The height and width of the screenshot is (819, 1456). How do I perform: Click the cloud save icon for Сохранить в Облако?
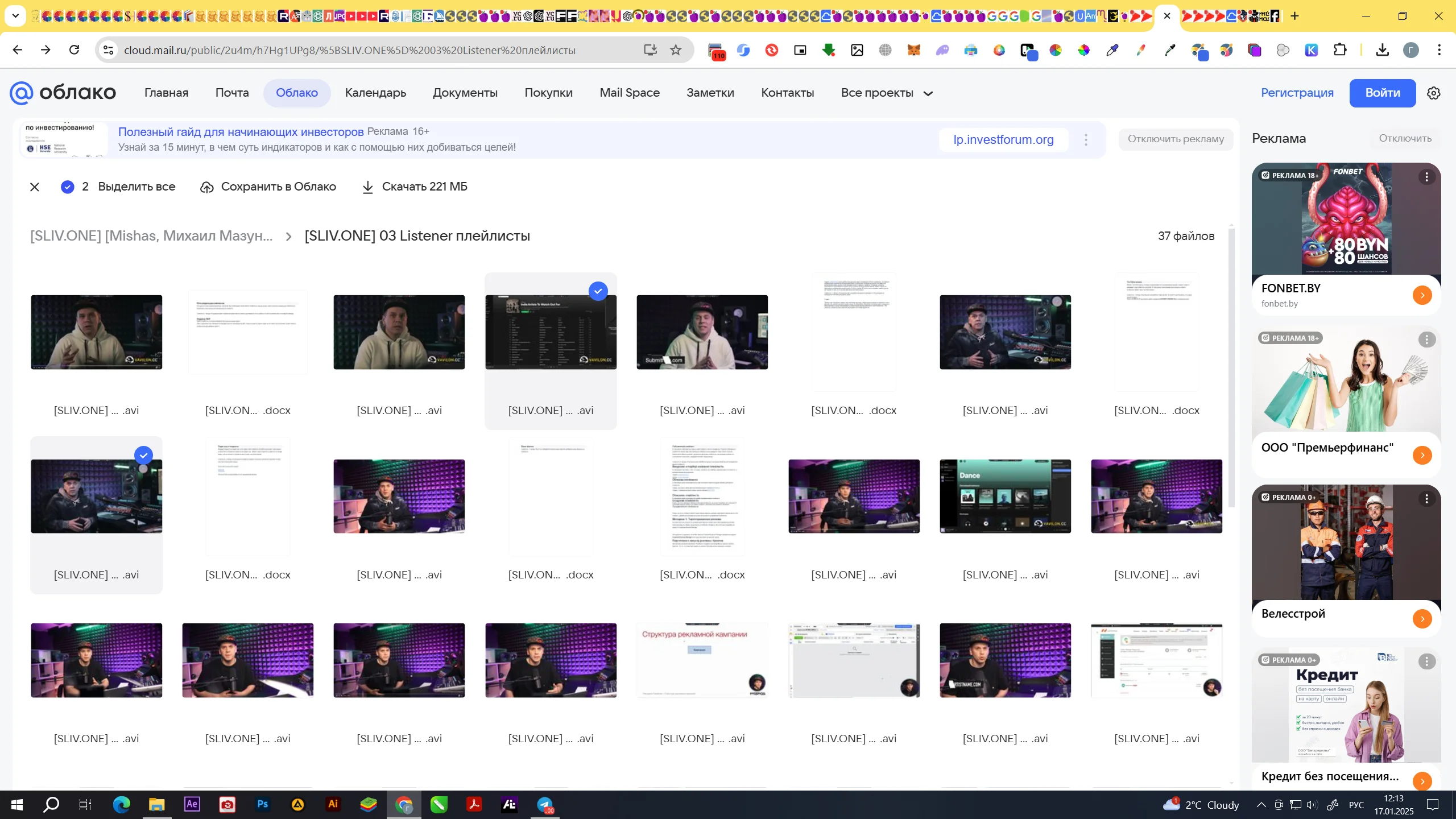coord(207,187)
